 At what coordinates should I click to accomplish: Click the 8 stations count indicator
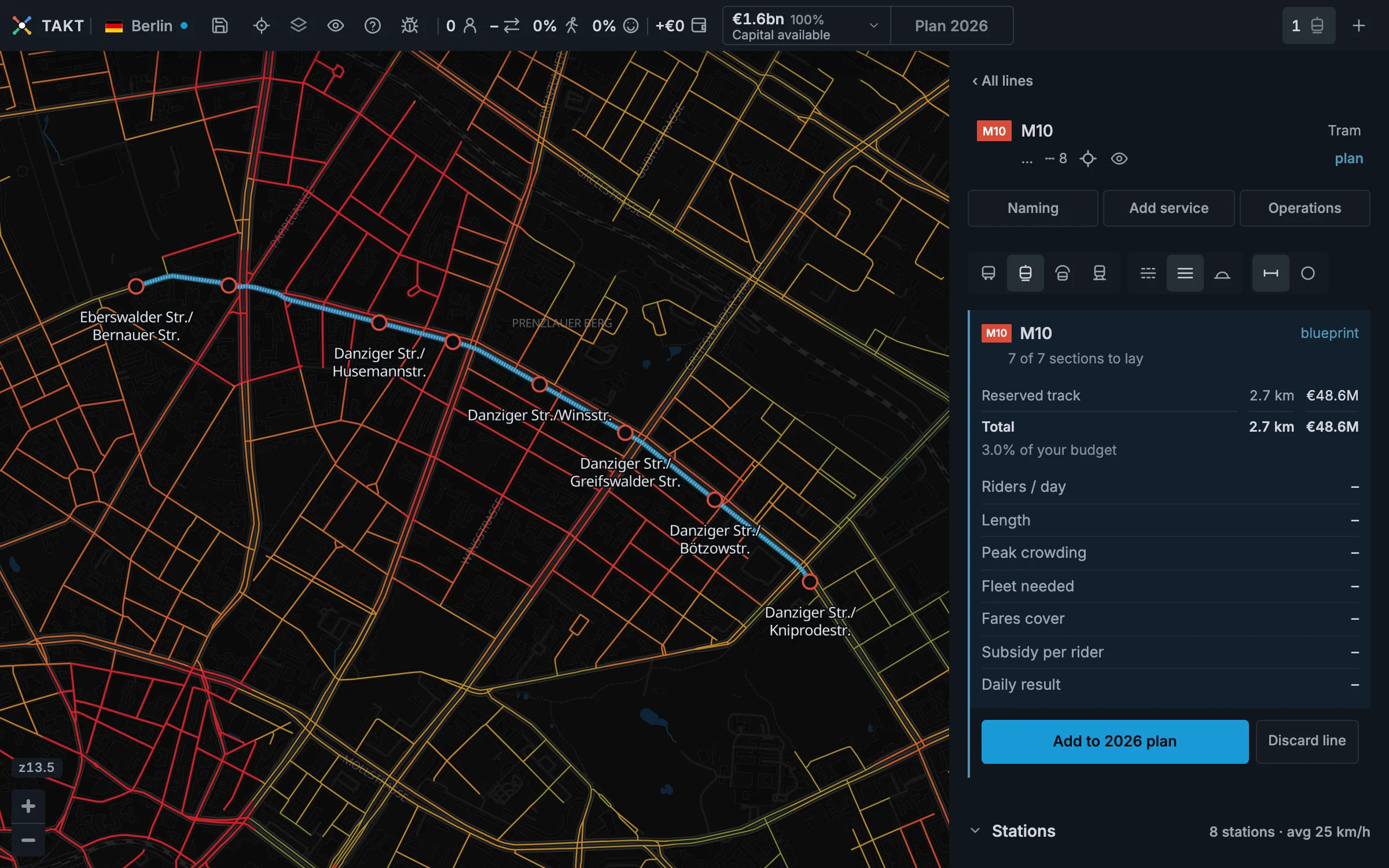coord(1056,159)
